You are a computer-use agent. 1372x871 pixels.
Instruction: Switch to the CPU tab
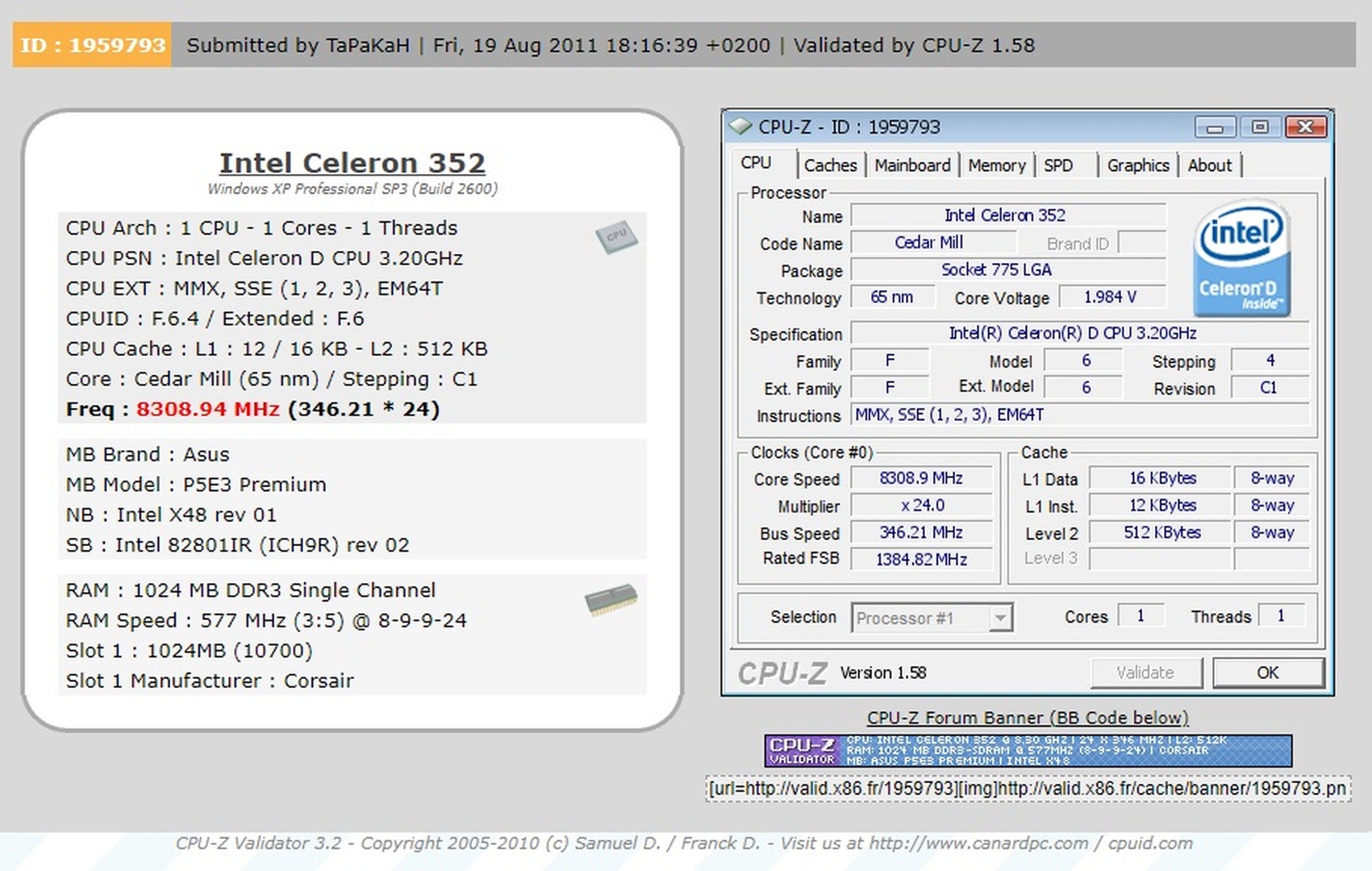[756, 163]
